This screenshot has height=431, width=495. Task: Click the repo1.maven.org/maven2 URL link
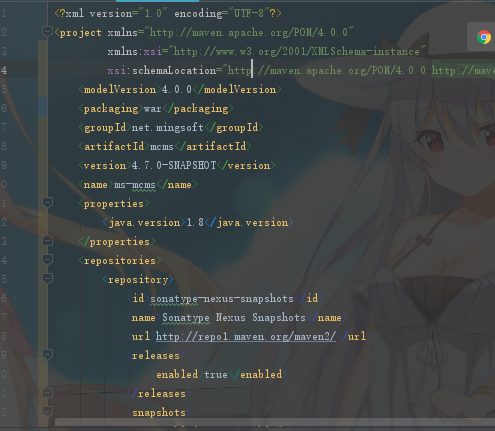246,336
